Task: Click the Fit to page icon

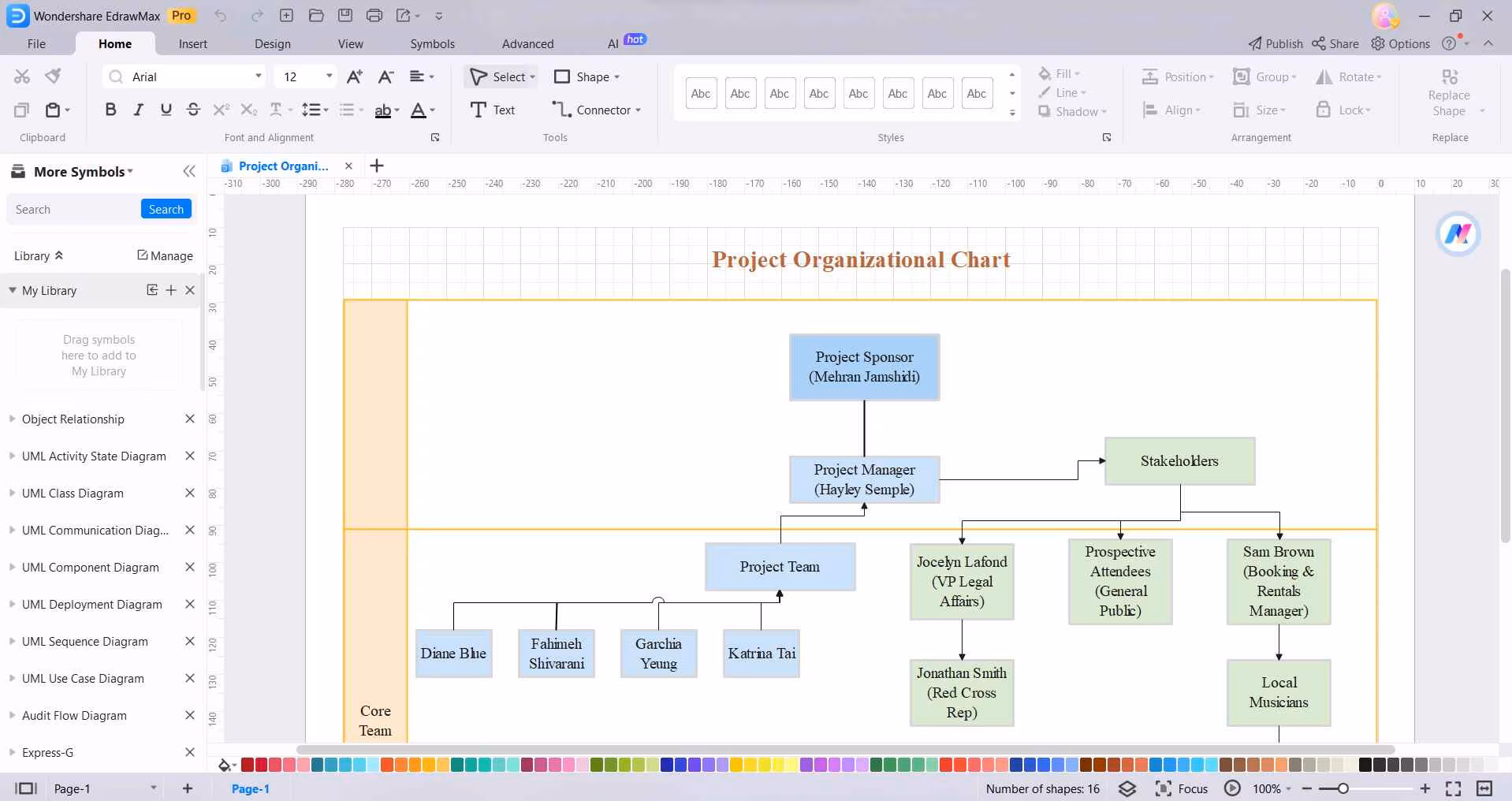Action: [1453, 788]
